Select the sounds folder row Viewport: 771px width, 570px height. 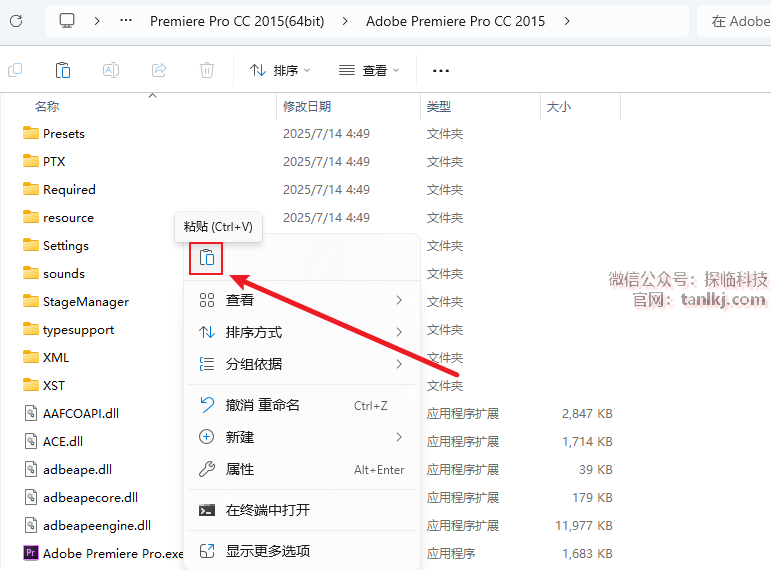coord(63,273)
